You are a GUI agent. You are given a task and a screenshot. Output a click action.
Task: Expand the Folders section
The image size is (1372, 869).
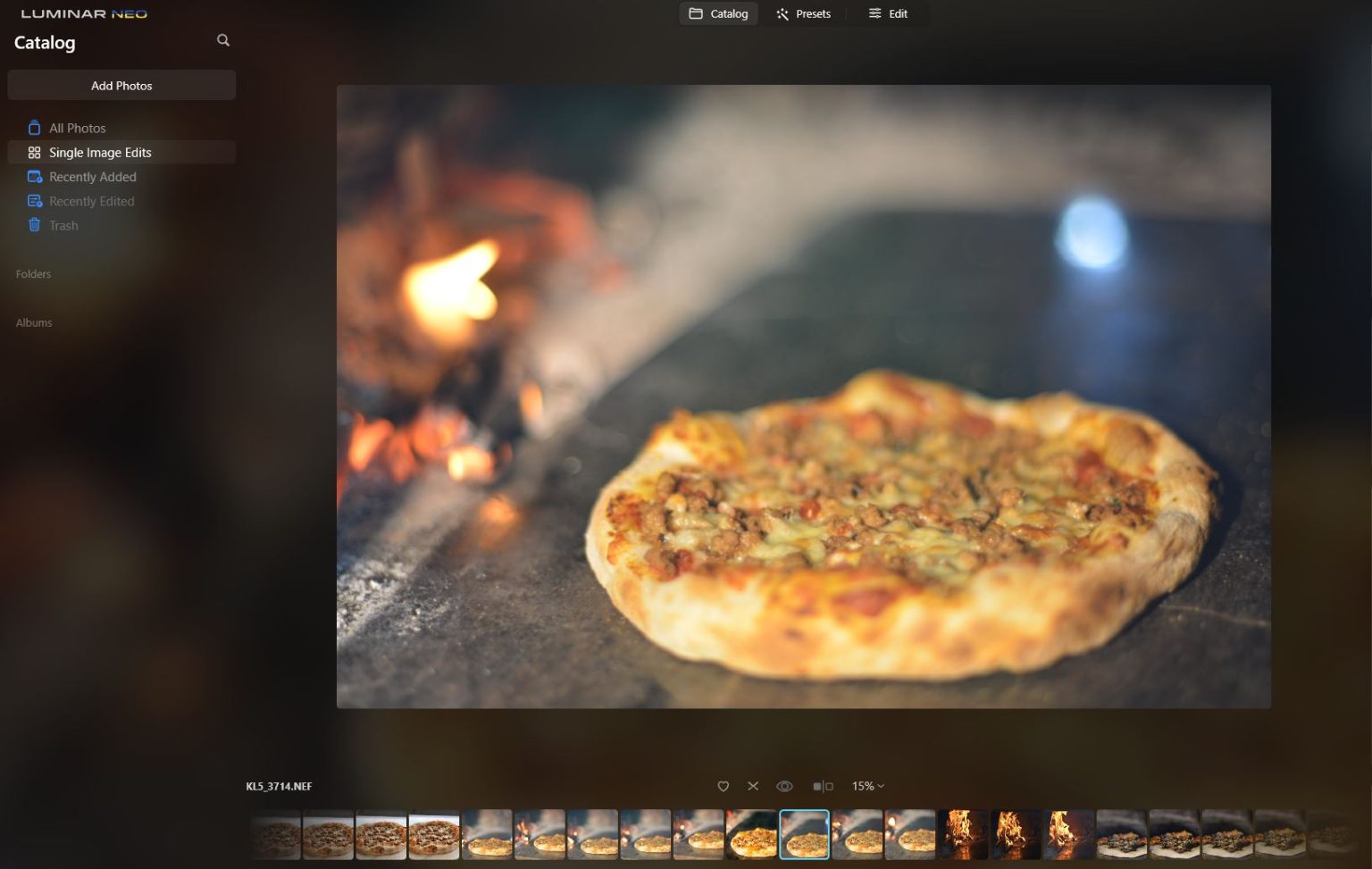point(33,273)
